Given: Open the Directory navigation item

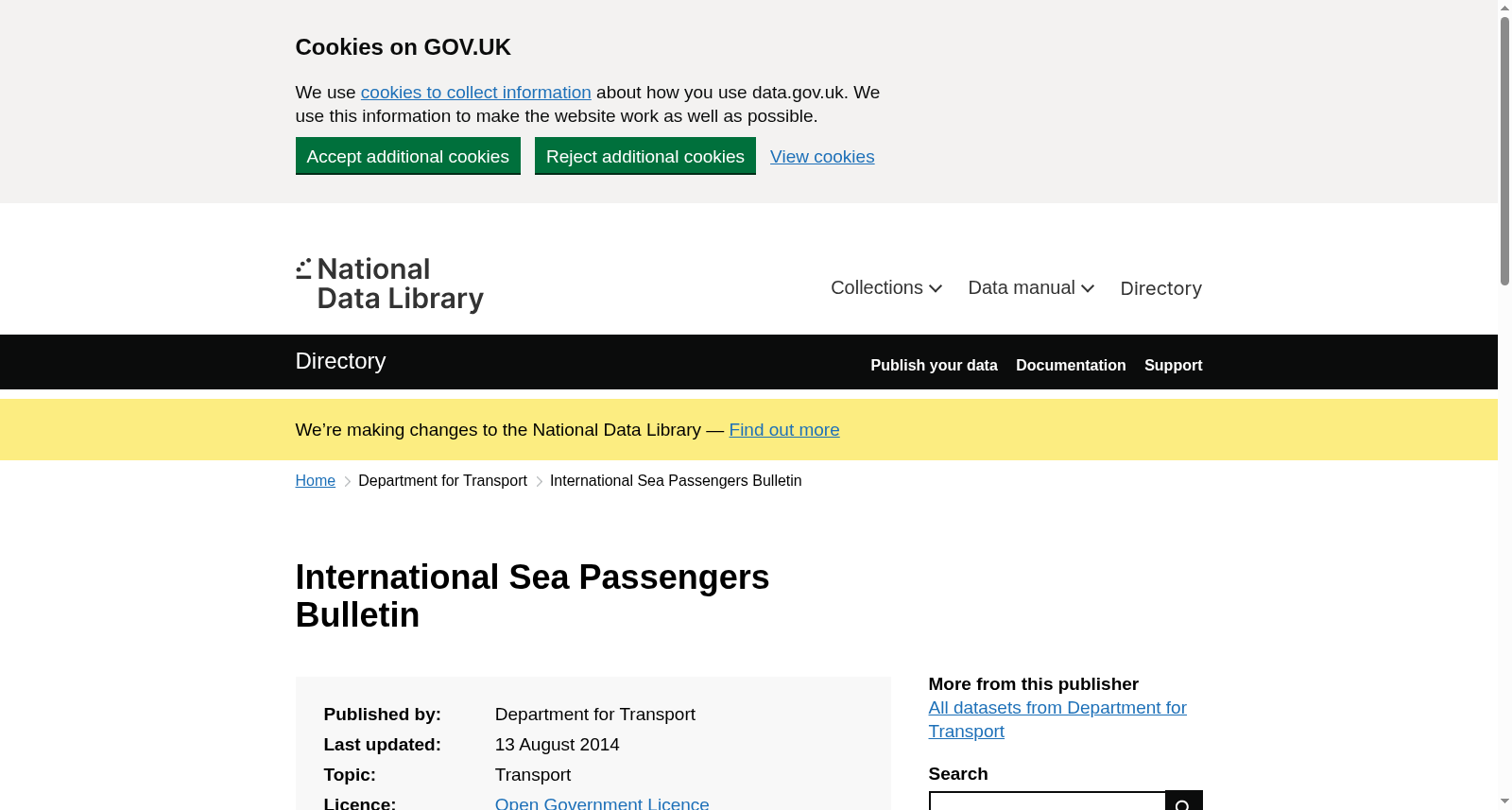Looking at the screenshot, I should click(1160, 288).
